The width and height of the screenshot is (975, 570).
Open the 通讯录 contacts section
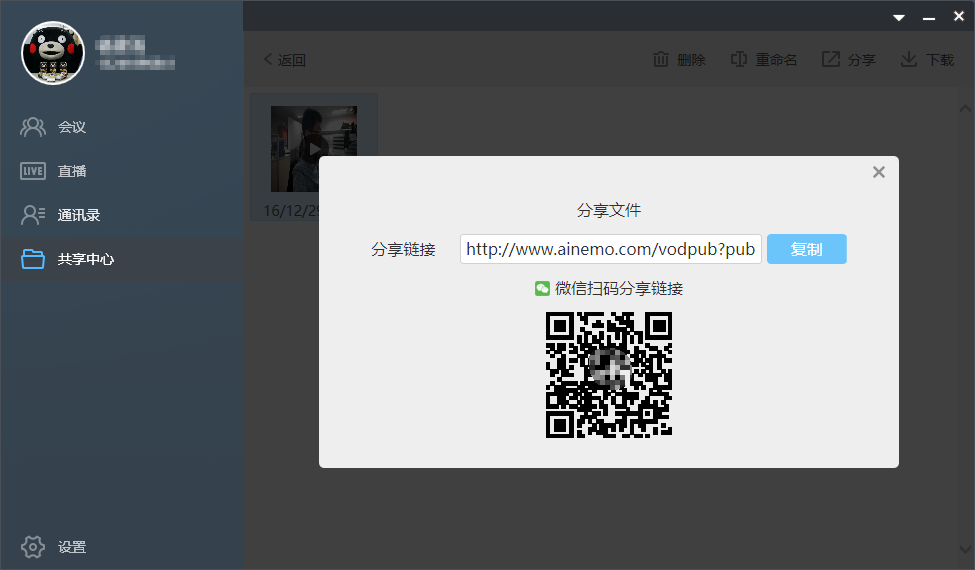coord(121,215)
